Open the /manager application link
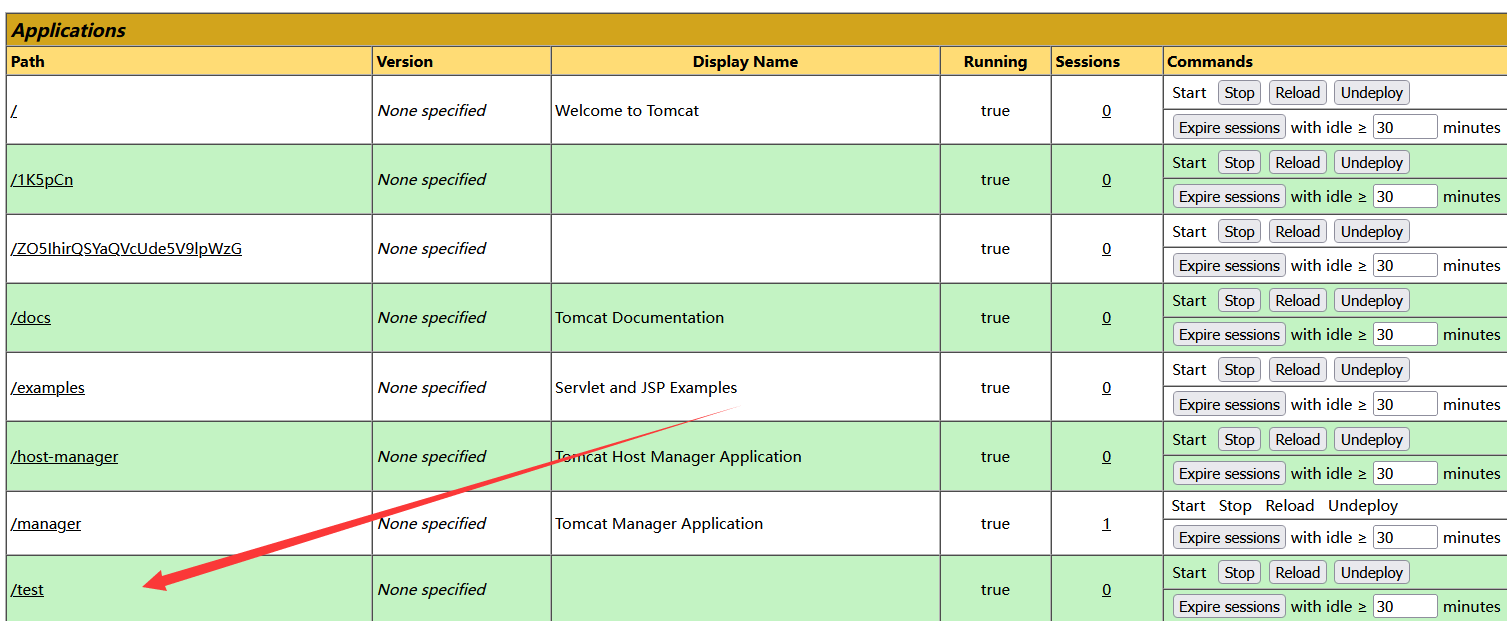 [46, 524]
